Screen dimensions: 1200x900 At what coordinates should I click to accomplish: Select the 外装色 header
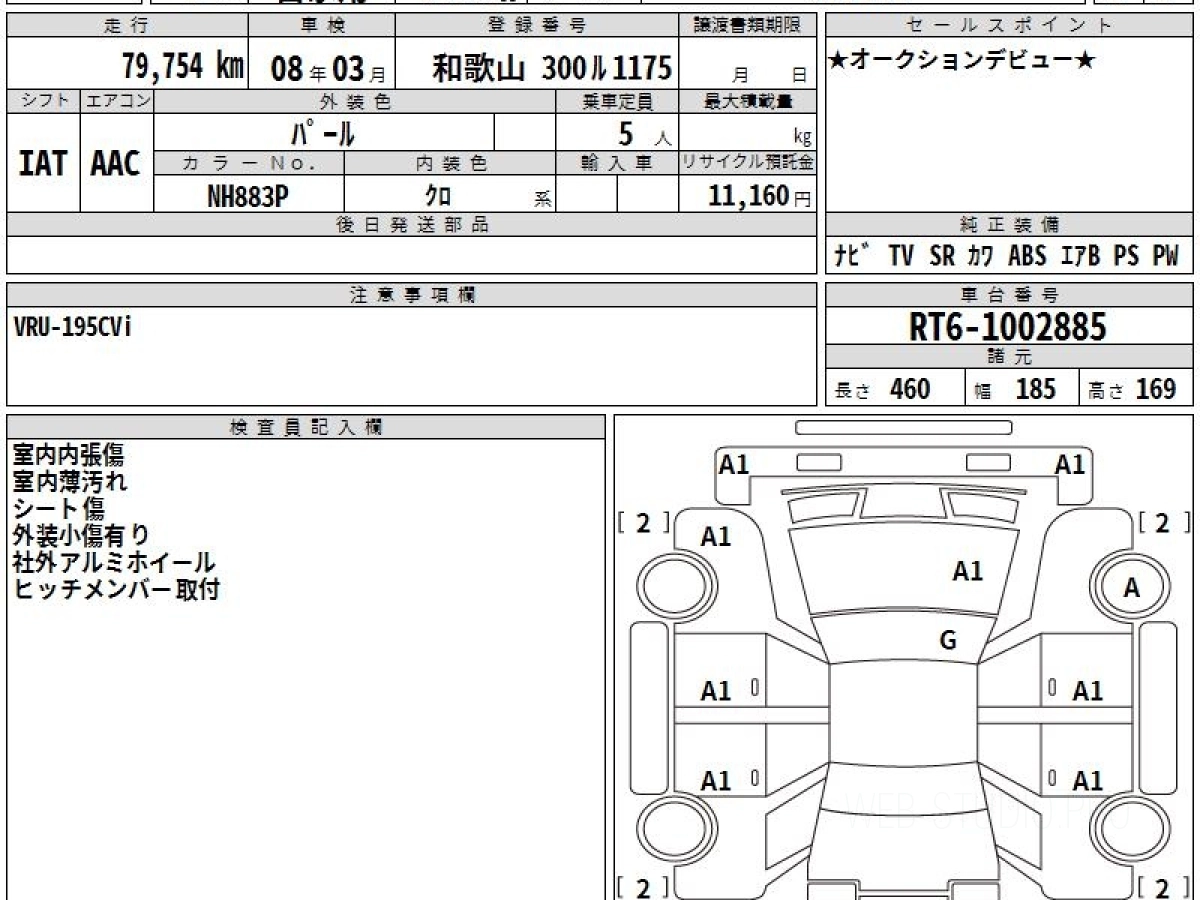[355, 101]
